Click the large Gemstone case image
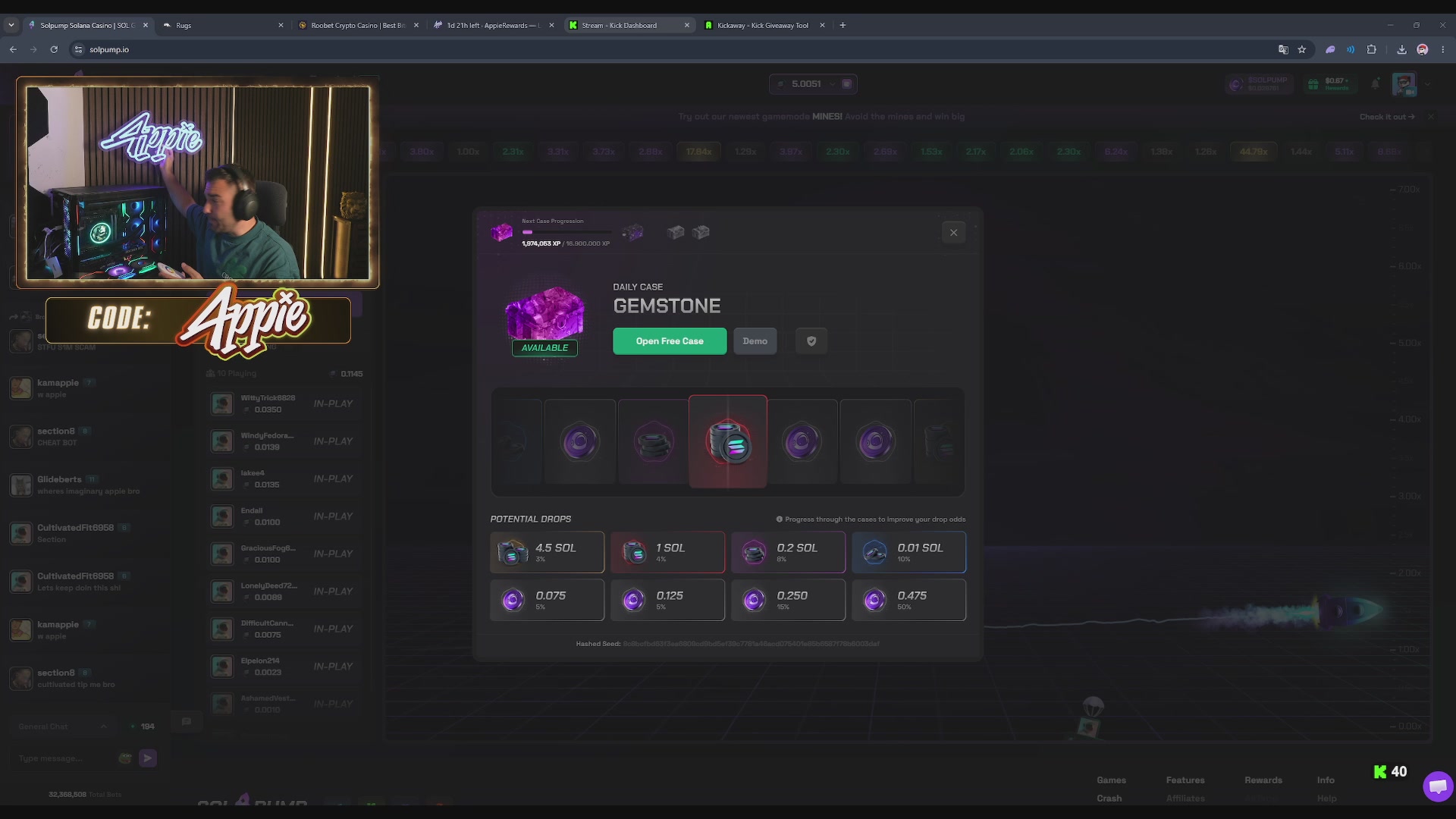The height and width of the screenshot is (819, 1456). click(544, 314)
